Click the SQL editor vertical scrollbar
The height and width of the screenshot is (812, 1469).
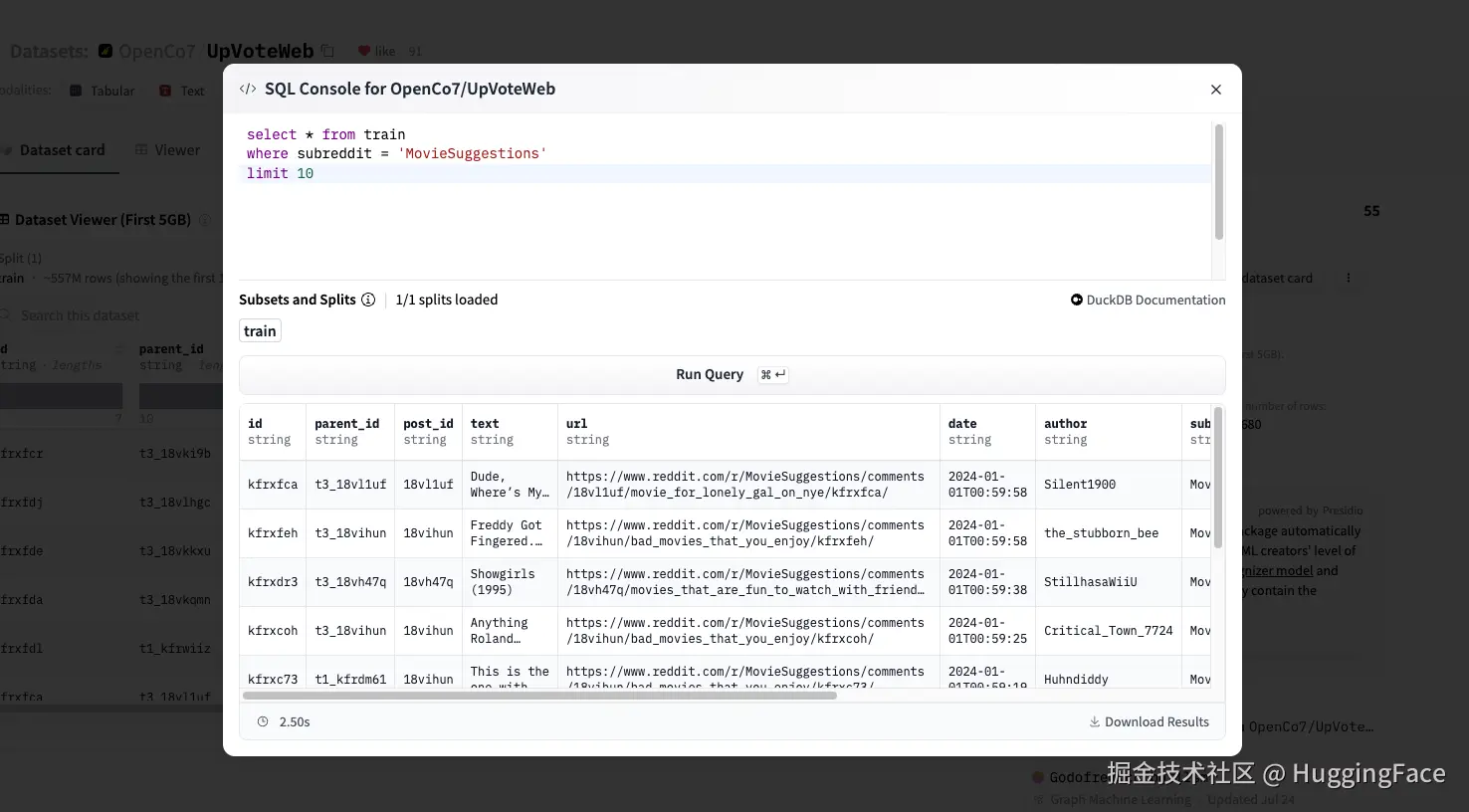[x=1218, y=182]
